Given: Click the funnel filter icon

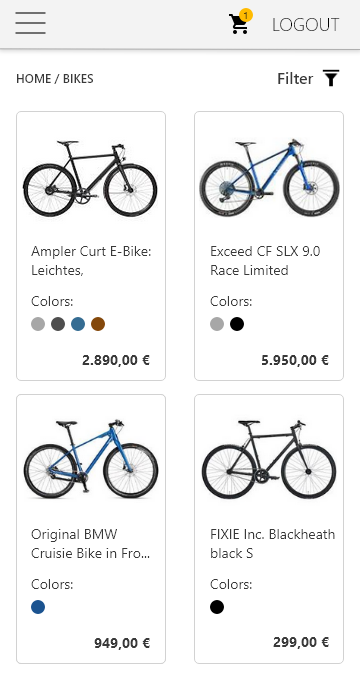Looking at the screenshot, I should tap(332, 78).
